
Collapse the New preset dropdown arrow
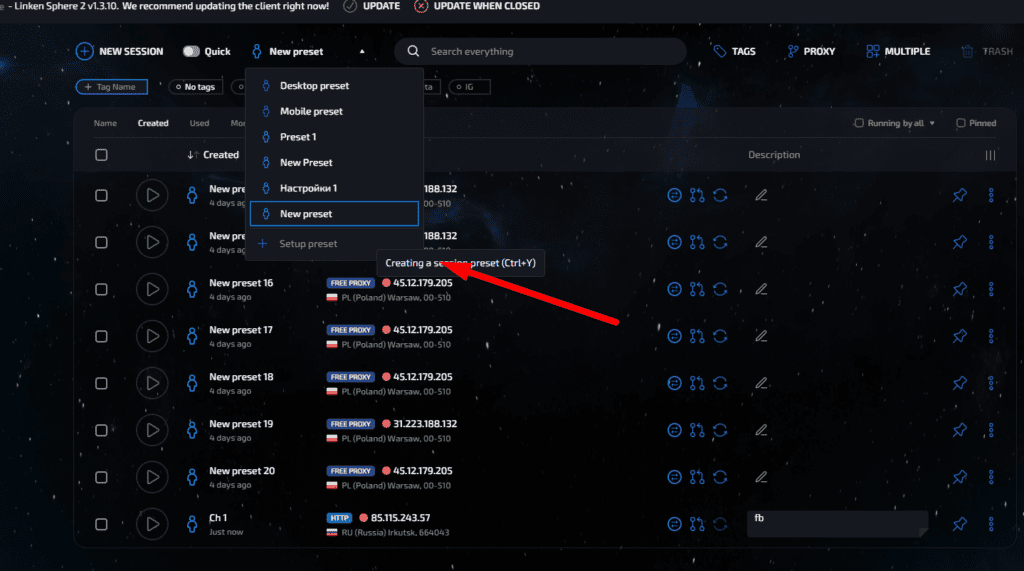pyautogui.click(x=362, y=52)
